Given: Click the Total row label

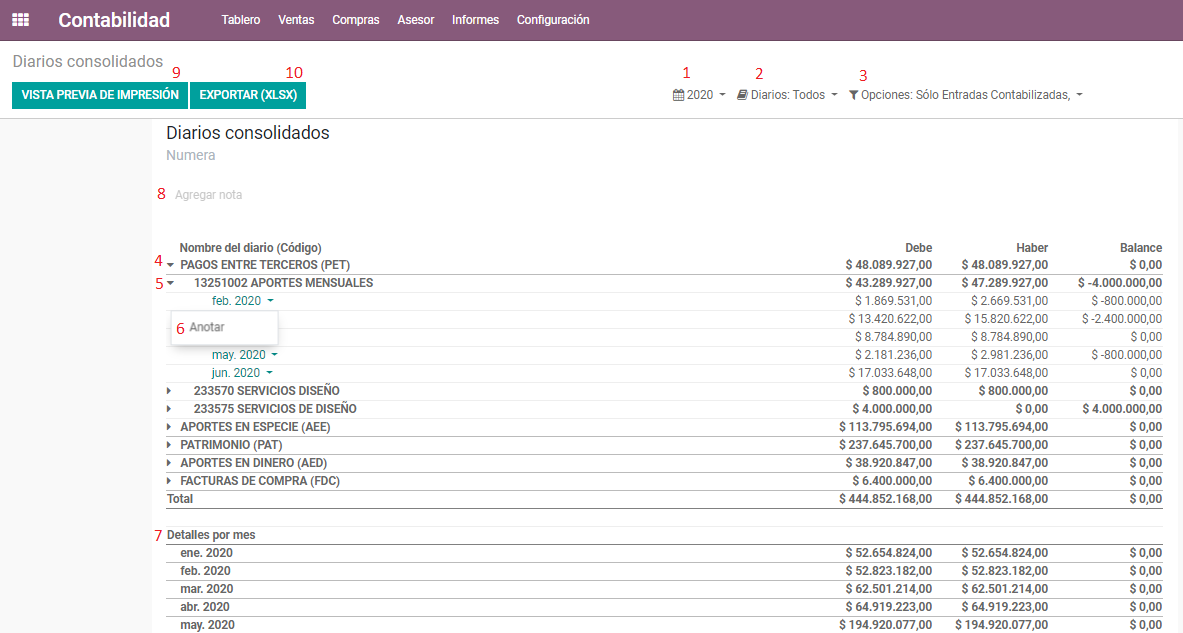Looking at the screenshot, I should [180, 499].
